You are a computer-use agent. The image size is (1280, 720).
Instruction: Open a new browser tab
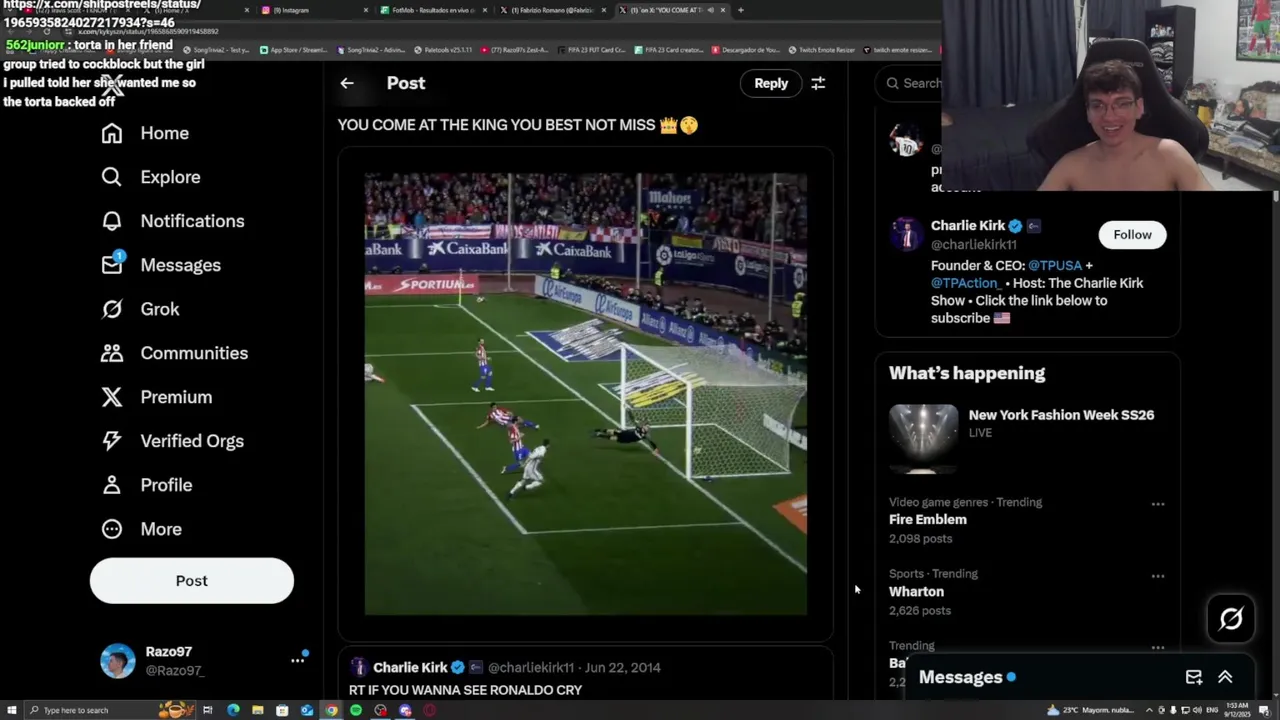(x=740, y=10)
